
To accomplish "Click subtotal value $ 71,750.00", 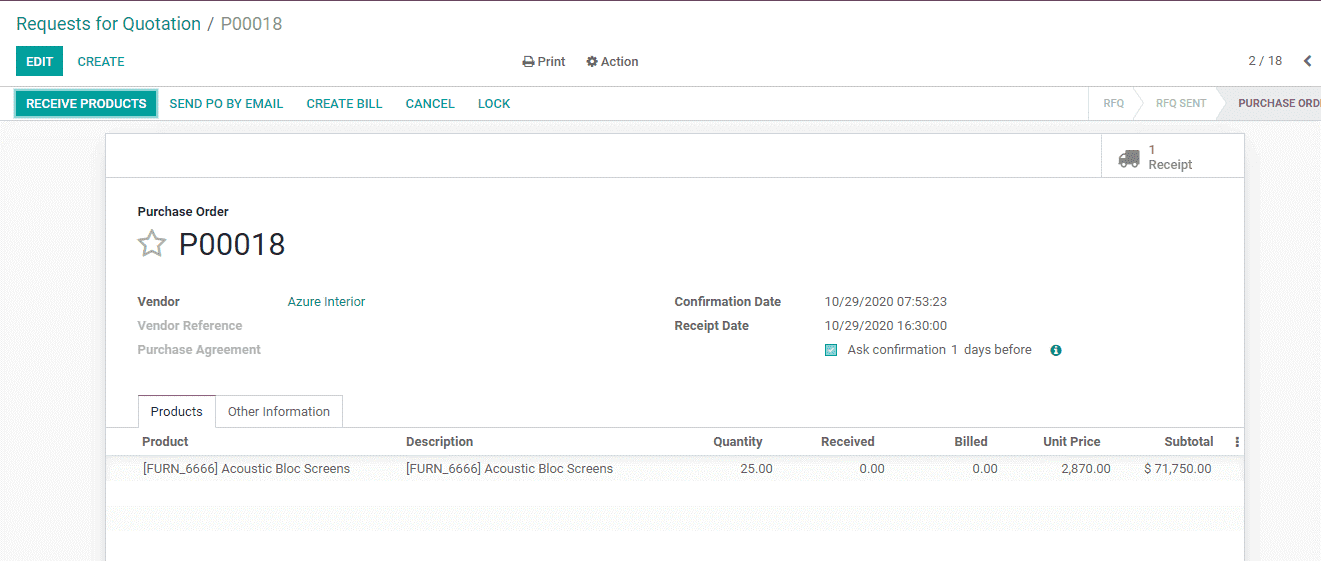I will point(1178,469).
